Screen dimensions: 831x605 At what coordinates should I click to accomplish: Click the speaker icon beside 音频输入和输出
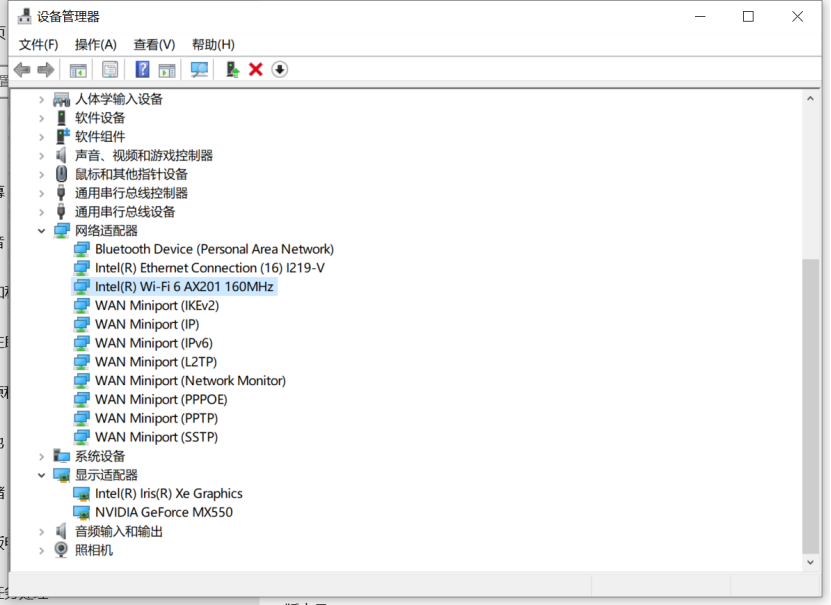coord(61,531)
